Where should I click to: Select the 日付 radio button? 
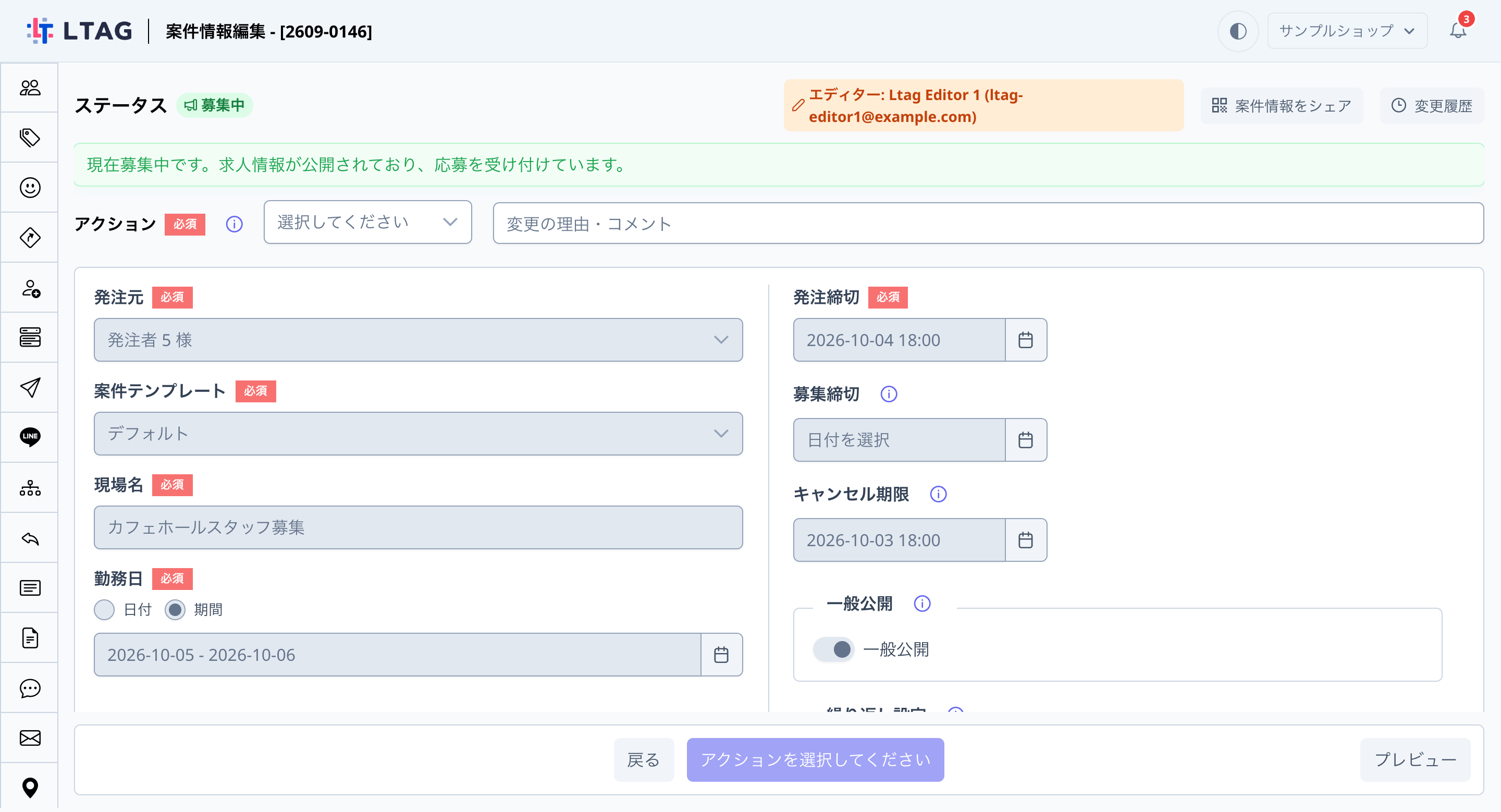coord(104,610)
